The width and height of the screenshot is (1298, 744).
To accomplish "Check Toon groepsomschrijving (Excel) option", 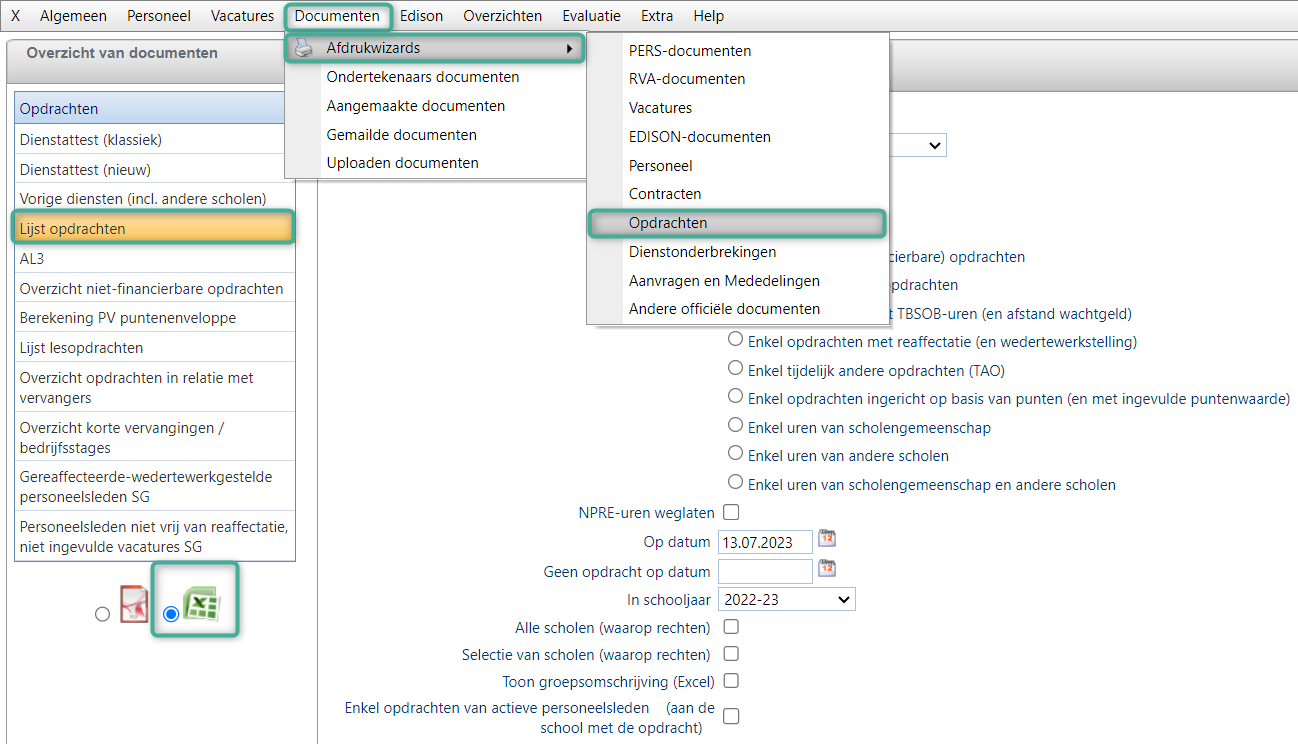I will pos(731,681).
